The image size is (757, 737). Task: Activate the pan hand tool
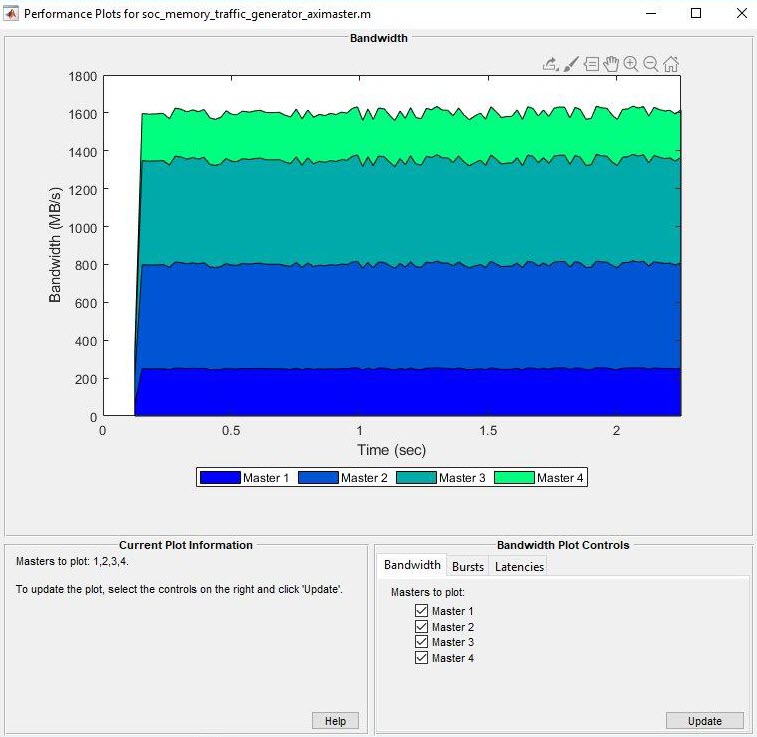click(611, 64)
